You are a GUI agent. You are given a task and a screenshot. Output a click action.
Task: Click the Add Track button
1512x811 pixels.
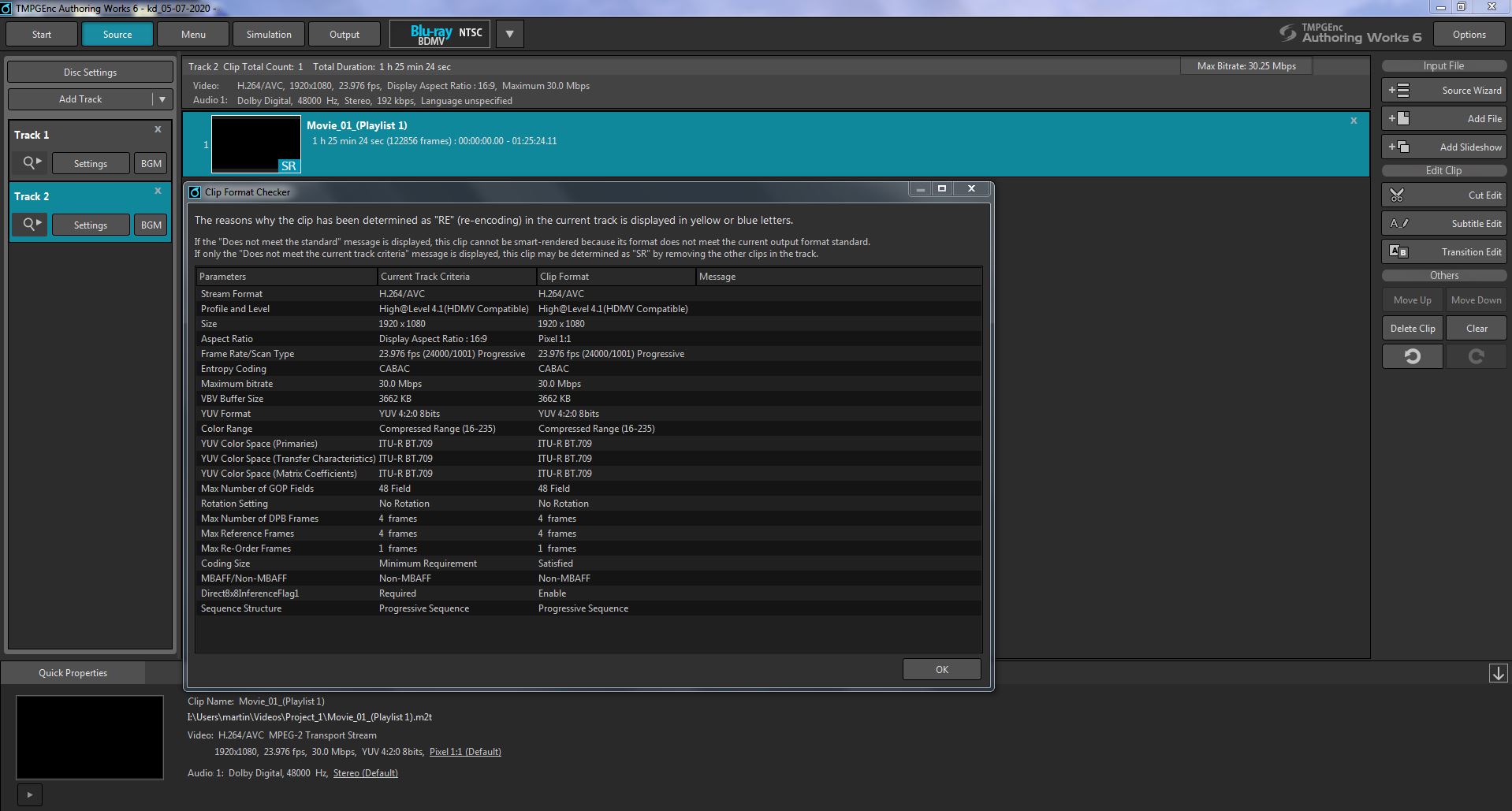[x=80, y=99]
